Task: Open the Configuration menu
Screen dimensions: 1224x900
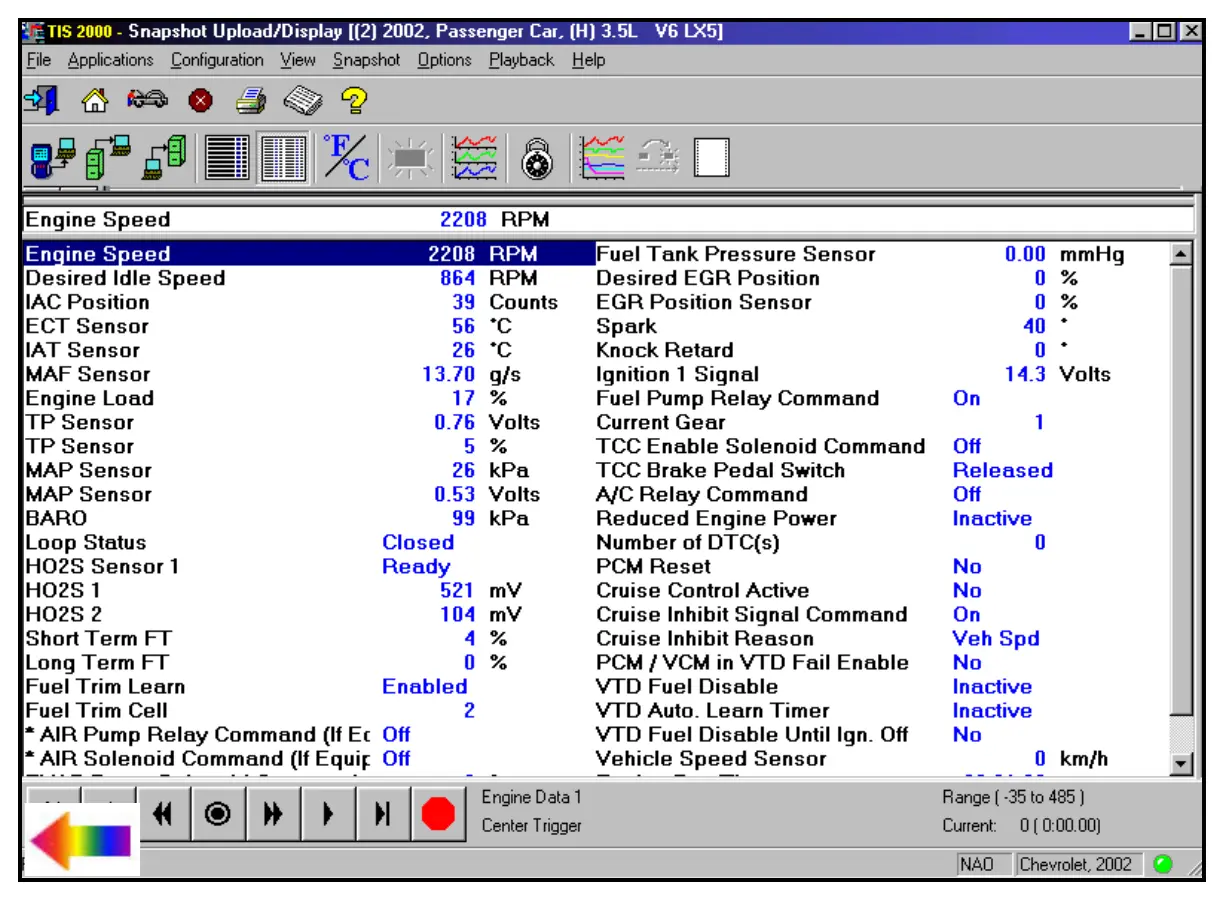Action: 217,60
